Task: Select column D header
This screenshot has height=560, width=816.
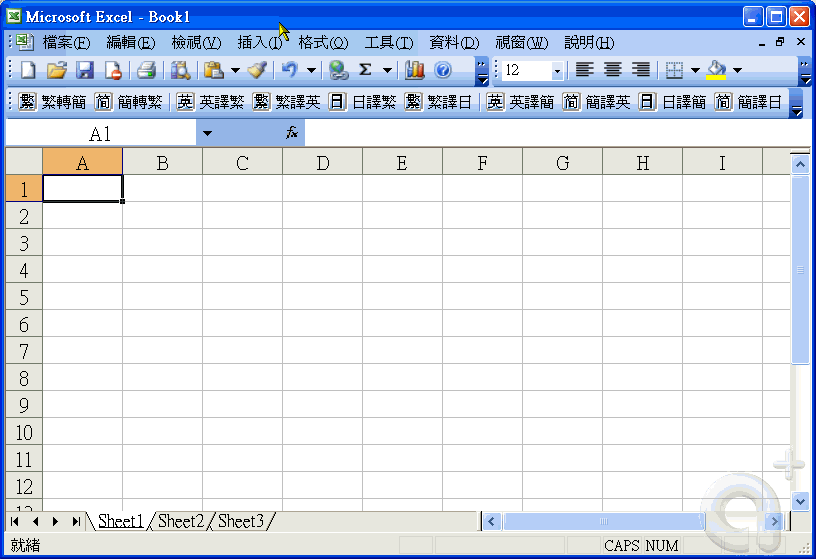Action: pos(323,163)
